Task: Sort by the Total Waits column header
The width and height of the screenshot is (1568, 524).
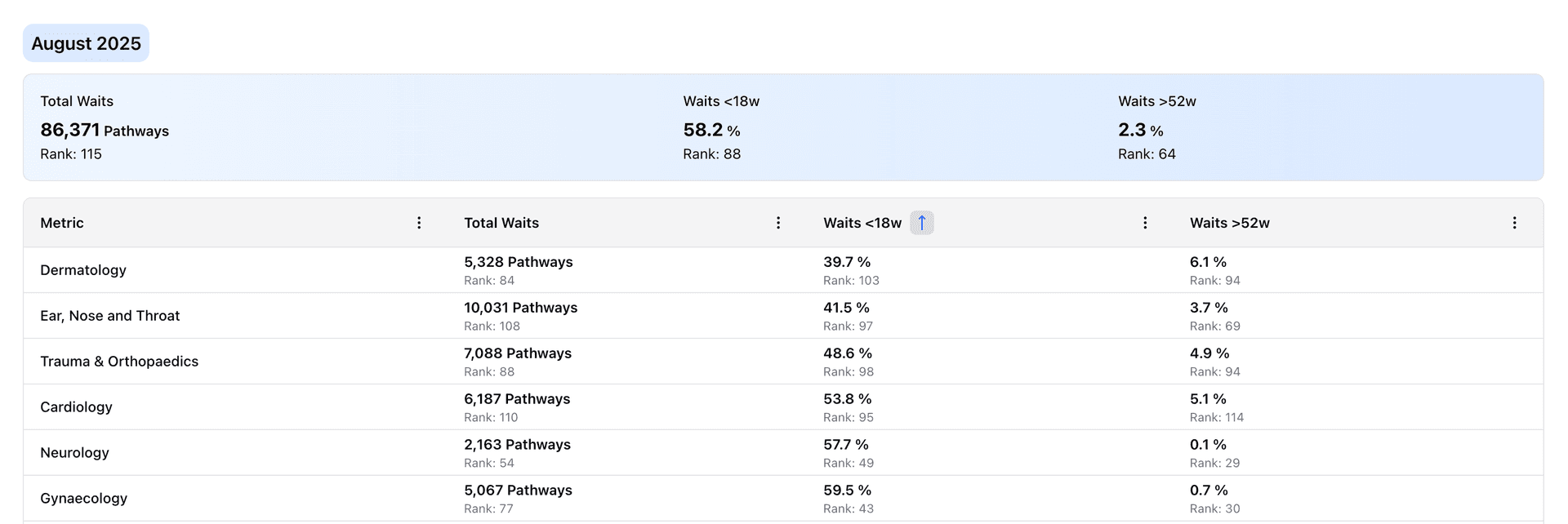Action: click(501, 223)
